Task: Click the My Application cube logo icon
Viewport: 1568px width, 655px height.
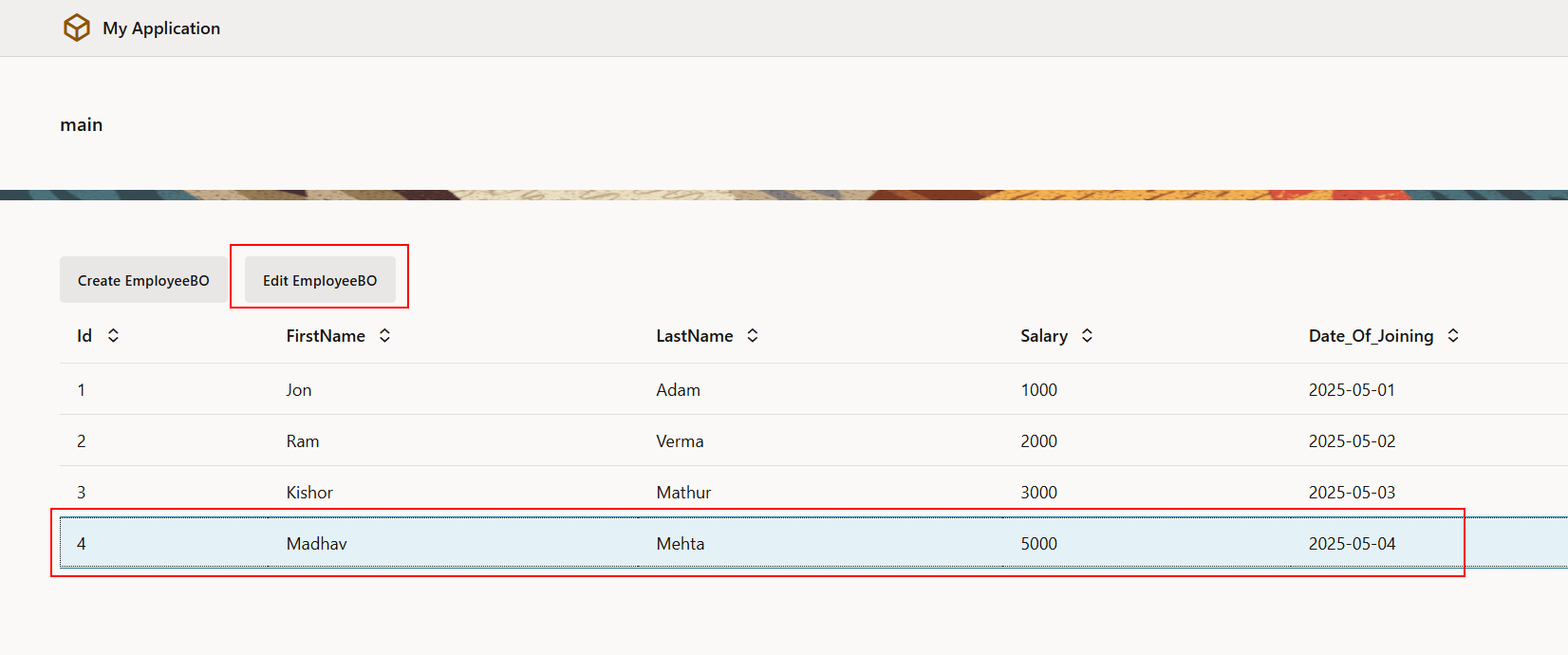Action: tap(76, 28)
